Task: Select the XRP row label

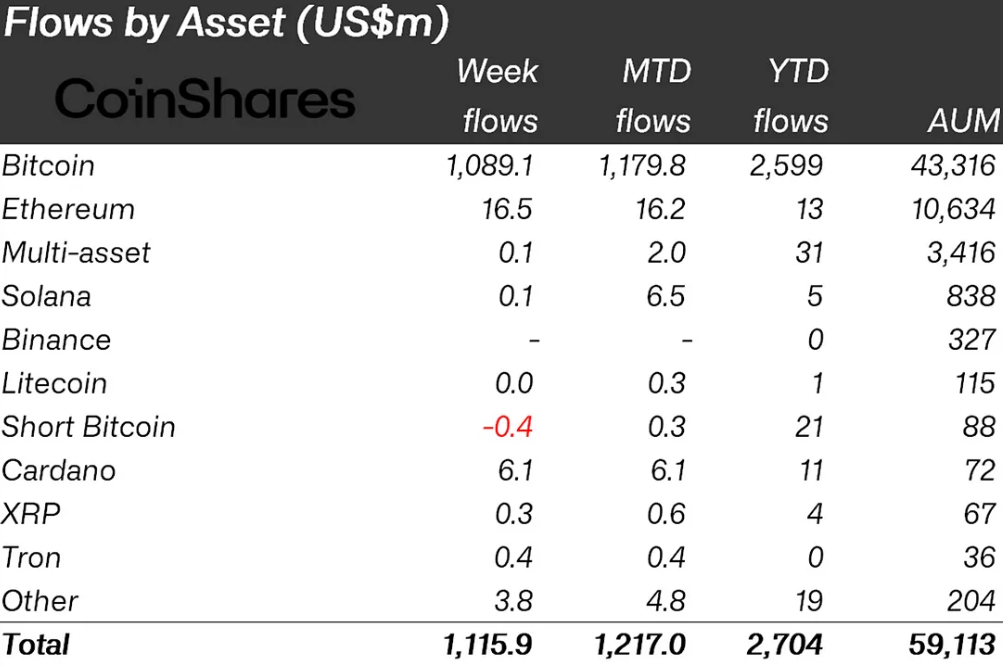Action: pos(31,514)
